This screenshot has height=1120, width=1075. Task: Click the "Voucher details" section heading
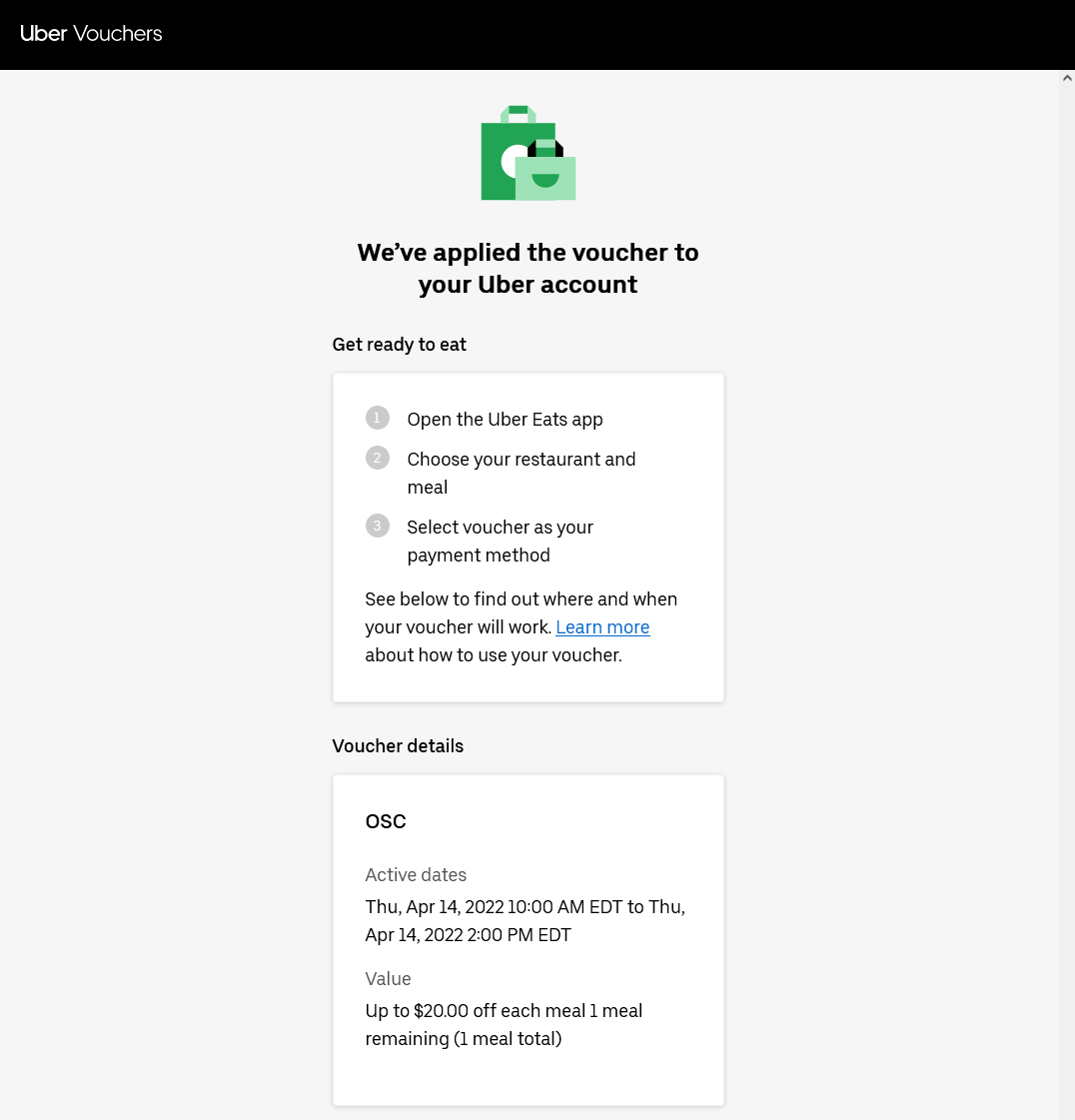click(x=398, y=746)
